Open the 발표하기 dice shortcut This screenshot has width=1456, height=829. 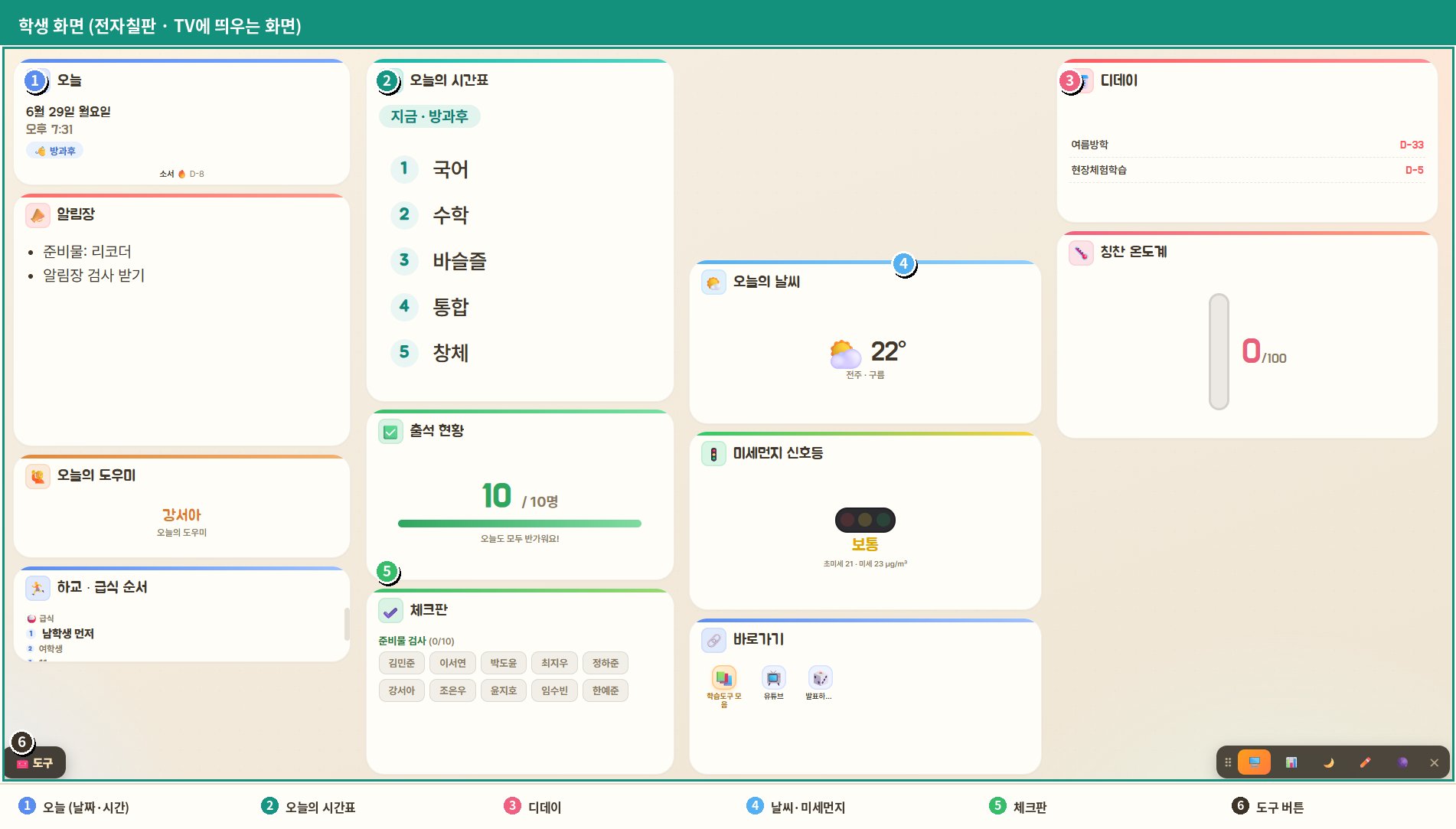tap(819, 683)
